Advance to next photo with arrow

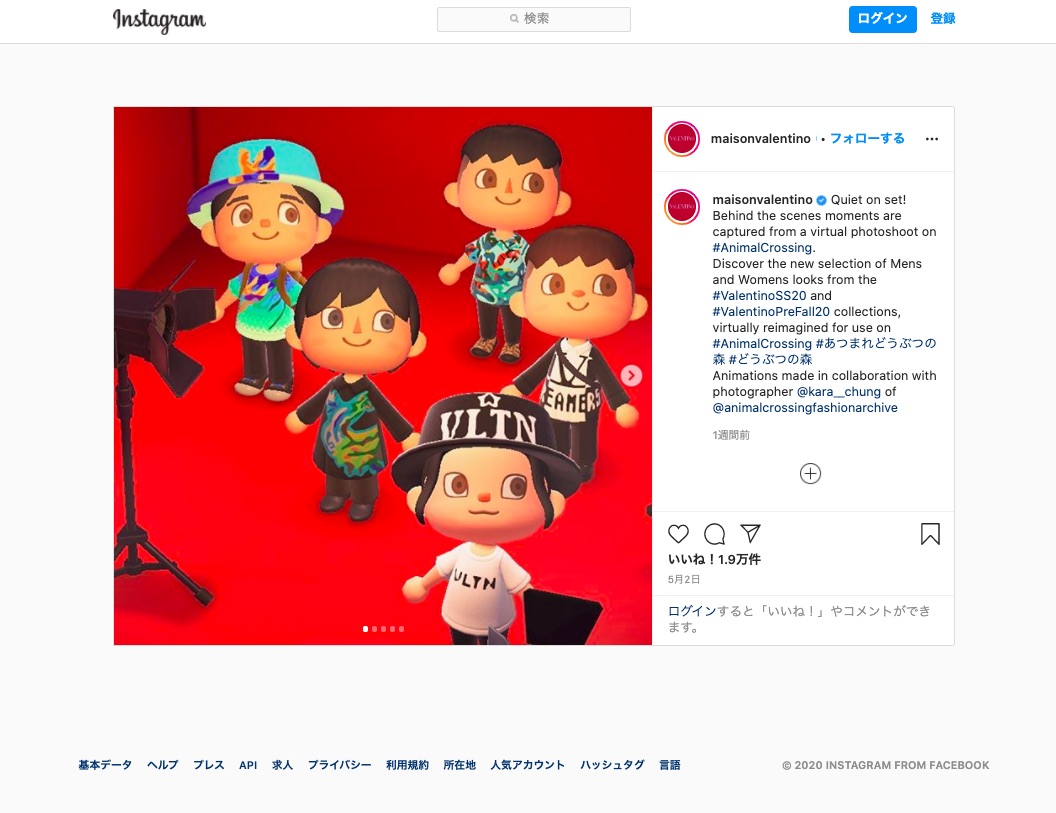coord(631,375)
